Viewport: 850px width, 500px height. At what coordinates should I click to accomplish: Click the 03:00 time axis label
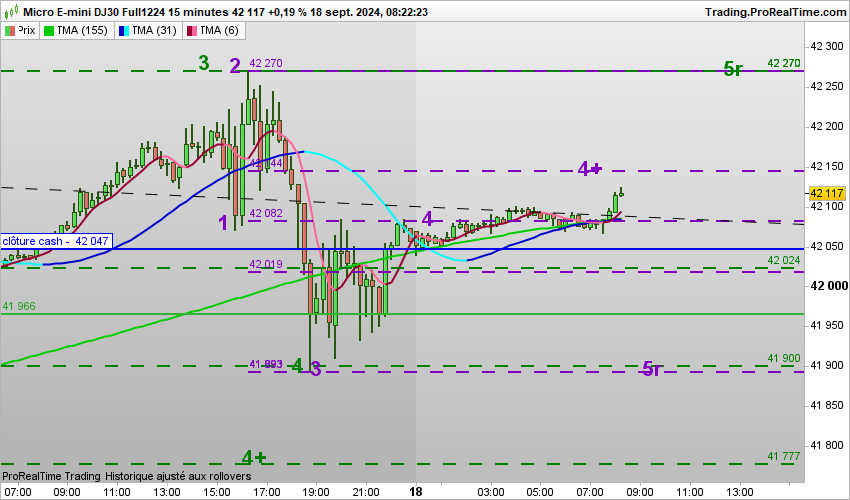pos(491,492)
